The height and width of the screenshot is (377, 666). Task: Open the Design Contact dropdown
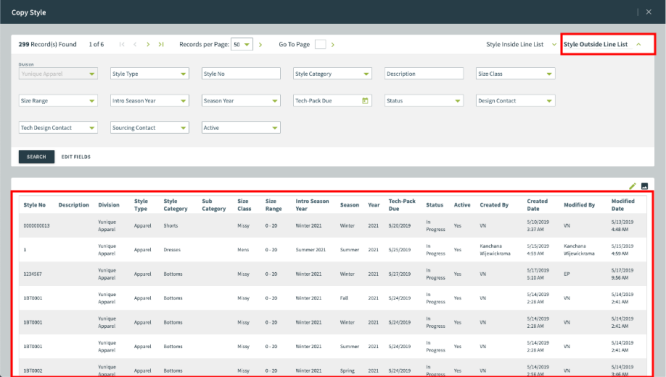tap(515, 101)
